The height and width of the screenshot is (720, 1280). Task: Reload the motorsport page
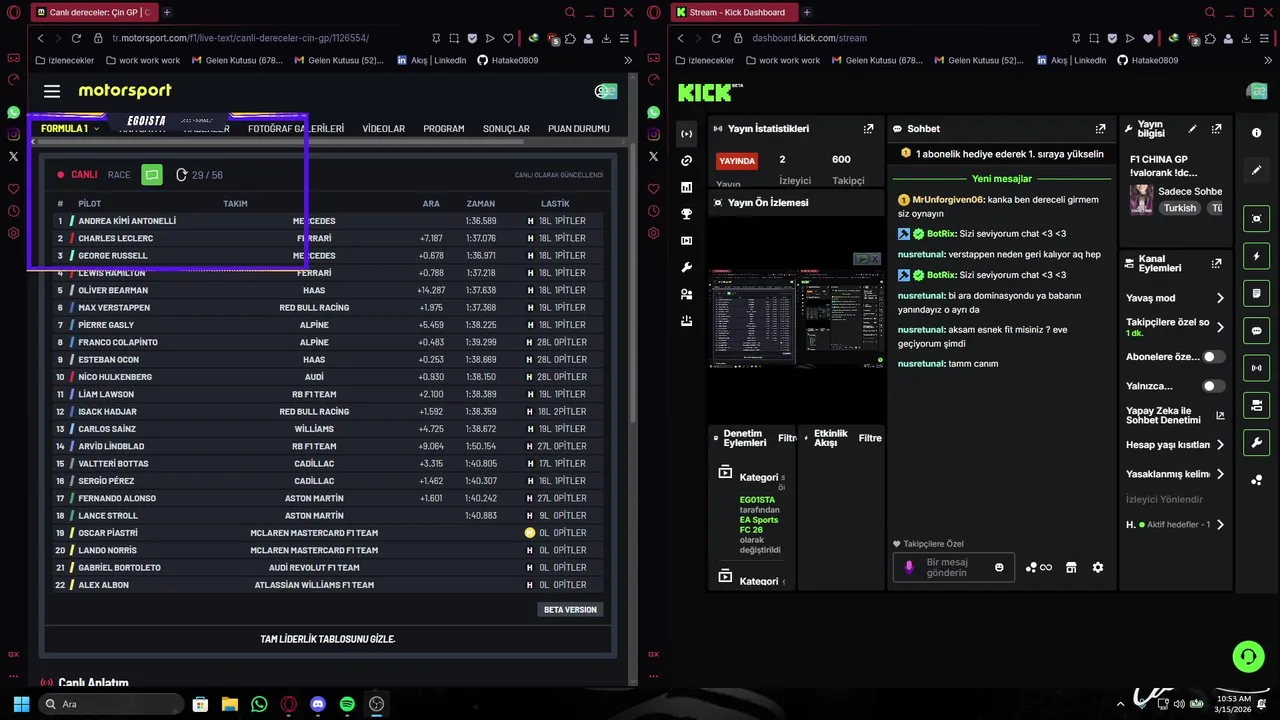(x=76, y=38)
